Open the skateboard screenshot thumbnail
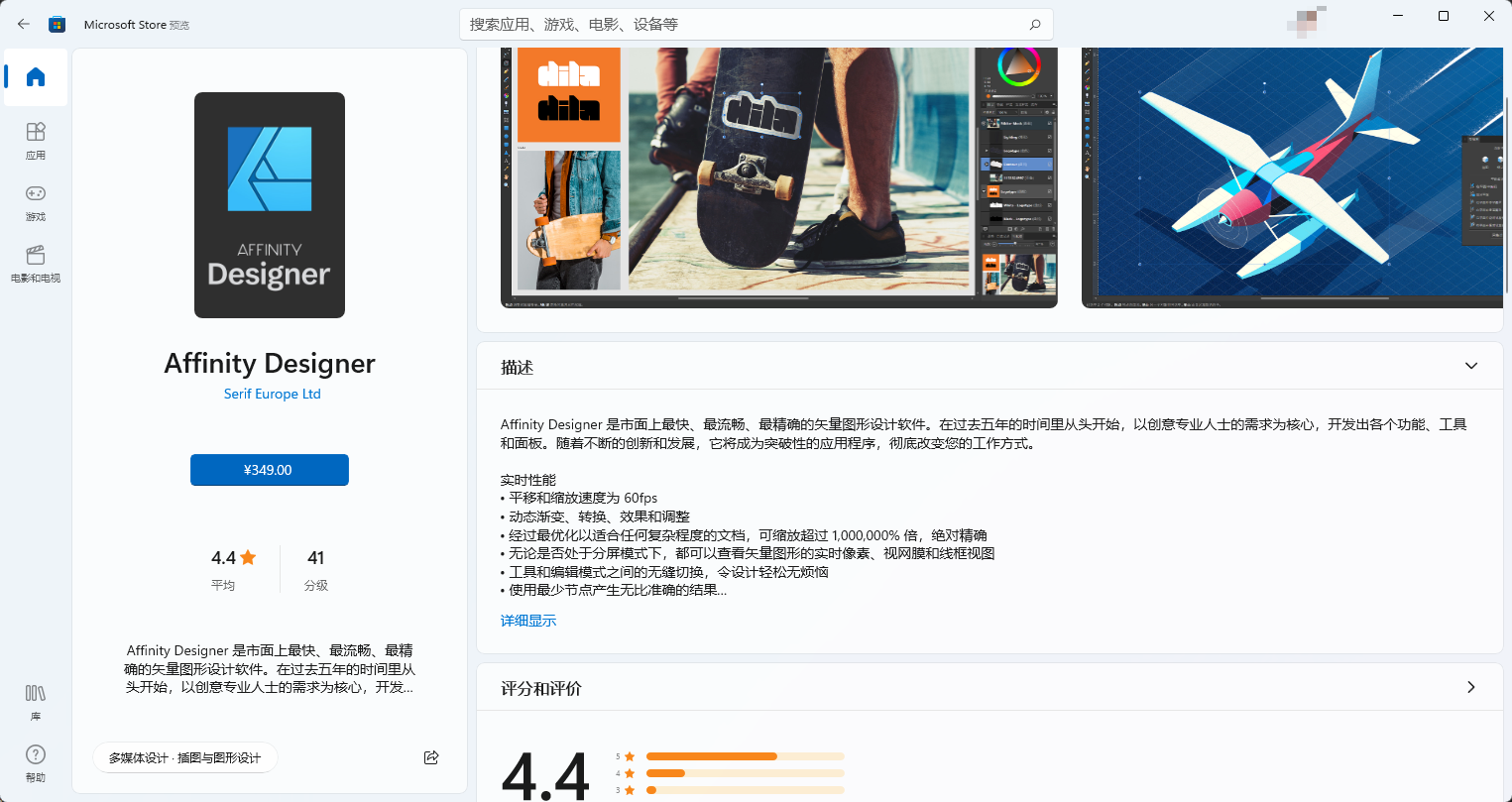 tap(779, 177)
